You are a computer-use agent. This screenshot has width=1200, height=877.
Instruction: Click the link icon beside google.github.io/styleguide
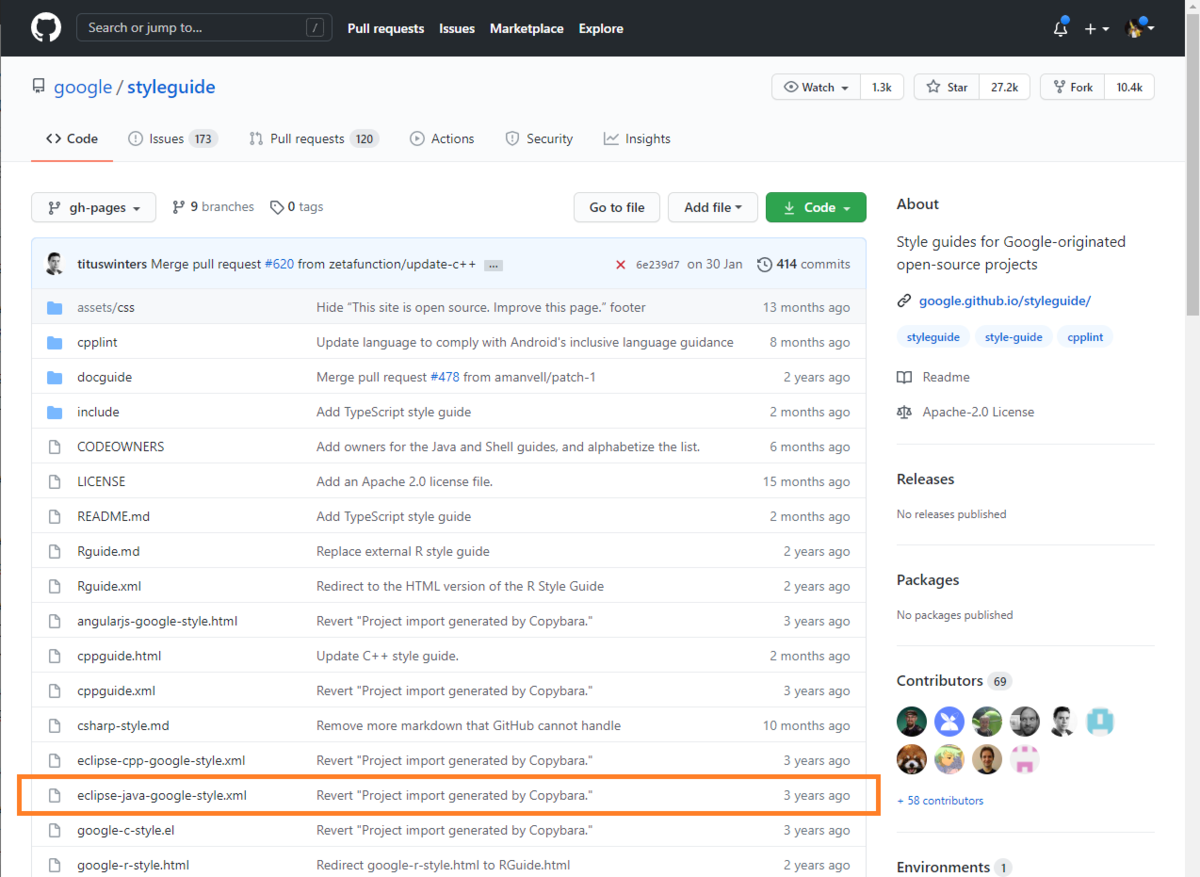coord(904,300)
